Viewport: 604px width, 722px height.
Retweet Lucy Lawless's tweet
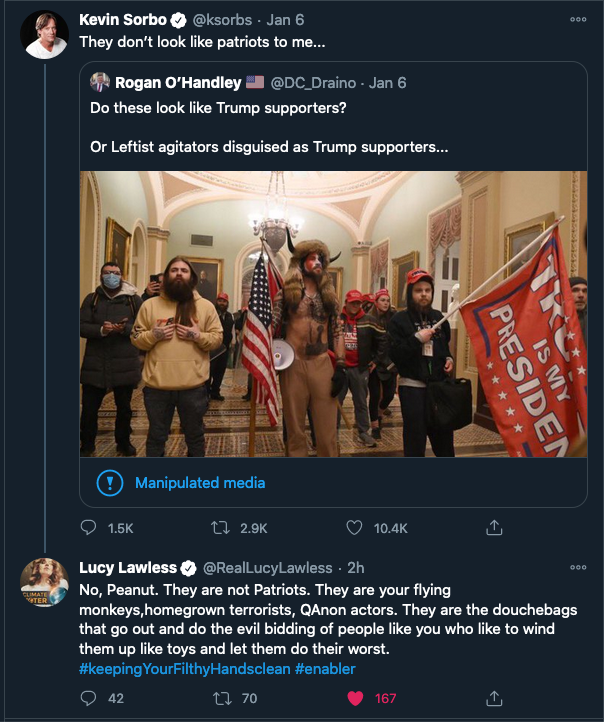coord(223,698)
